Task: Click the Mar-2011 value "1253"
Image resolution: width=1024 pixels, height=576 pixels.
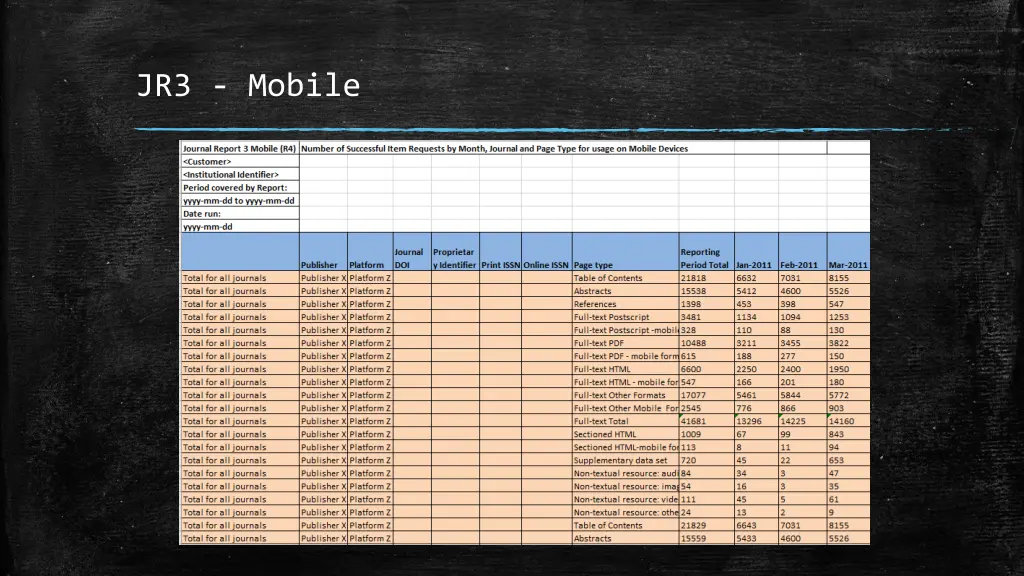Action: [x=848, y=317]
